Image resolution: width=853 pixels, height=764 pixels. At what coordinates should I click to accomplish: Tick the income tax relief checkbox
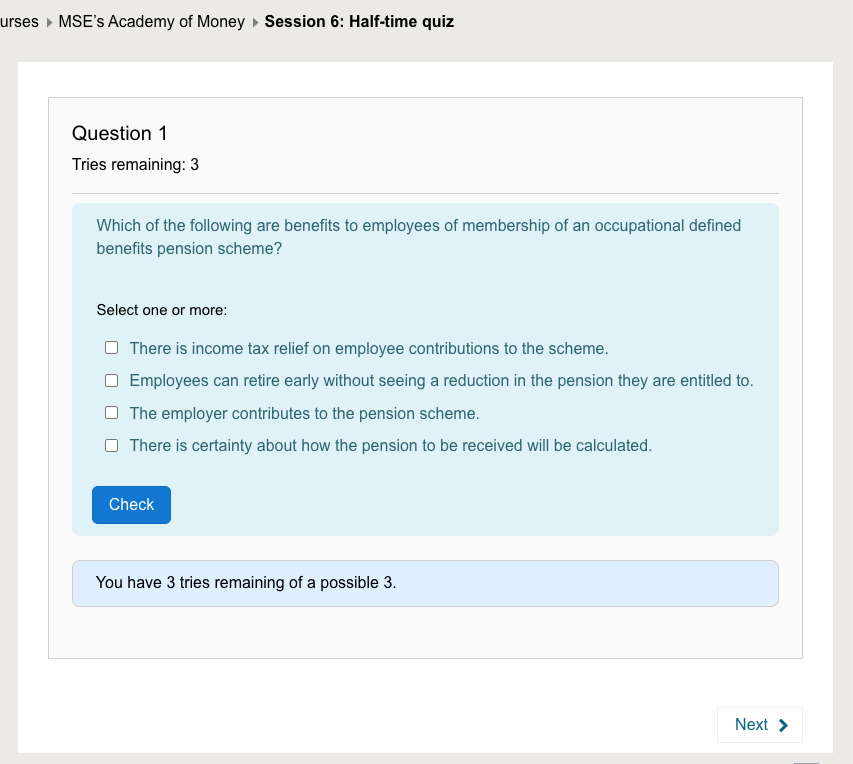point(112,348)
